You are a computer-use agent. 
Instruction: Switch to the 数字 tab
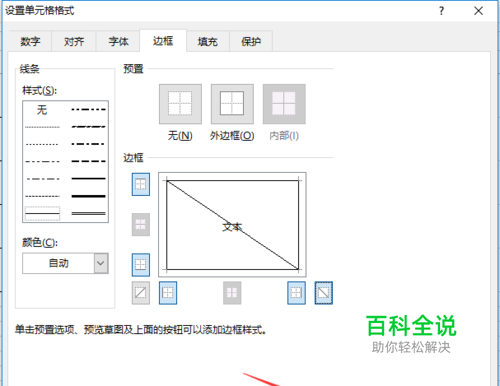[x=30, y=41]
